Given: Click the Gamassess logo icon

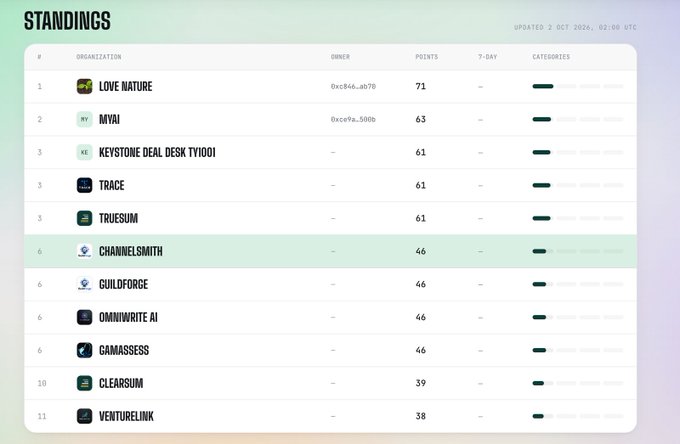Looking at the screenshot, I should 85,350.
